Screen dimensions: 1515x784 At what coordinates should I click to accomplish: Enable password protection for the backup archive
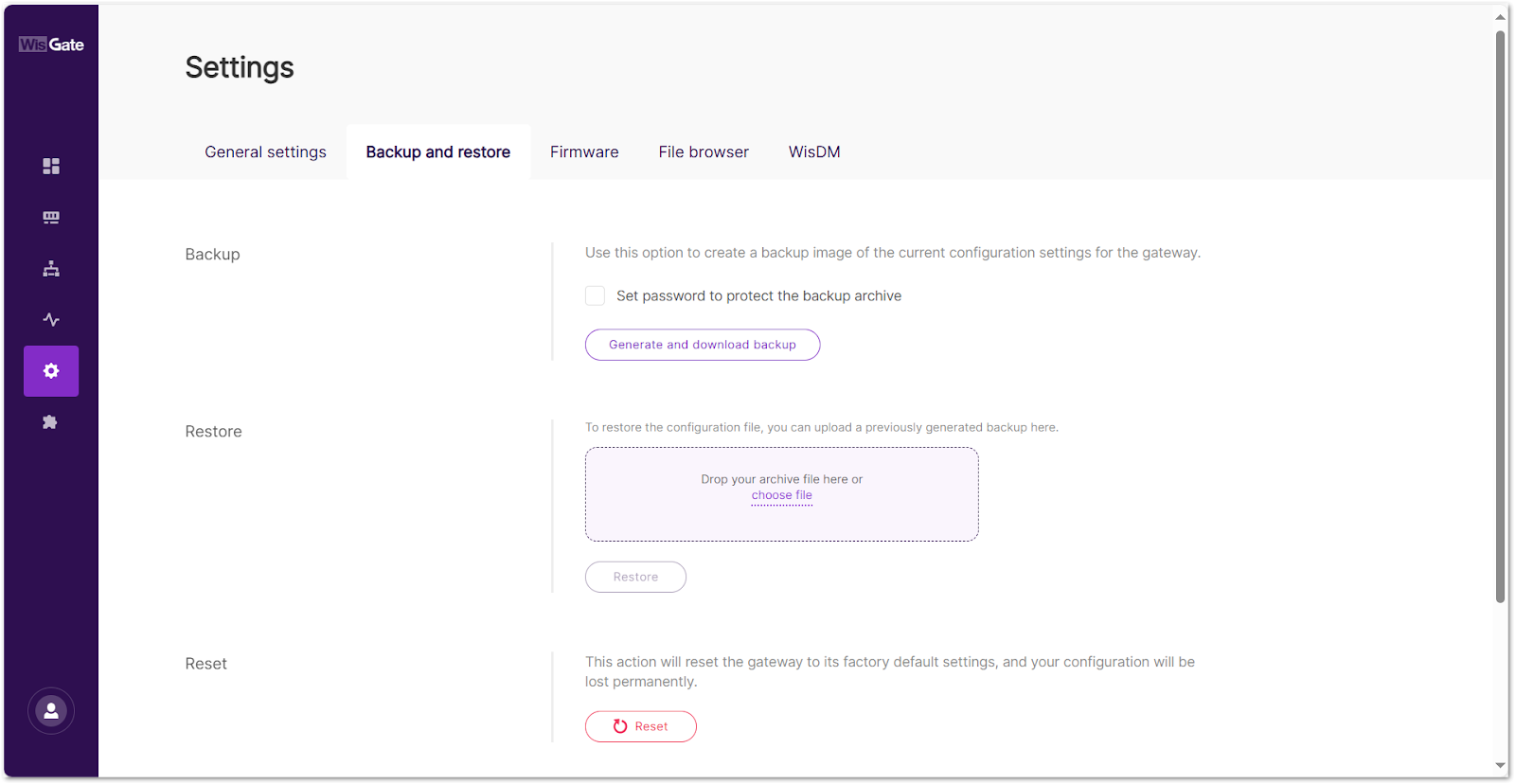[595, 295]
